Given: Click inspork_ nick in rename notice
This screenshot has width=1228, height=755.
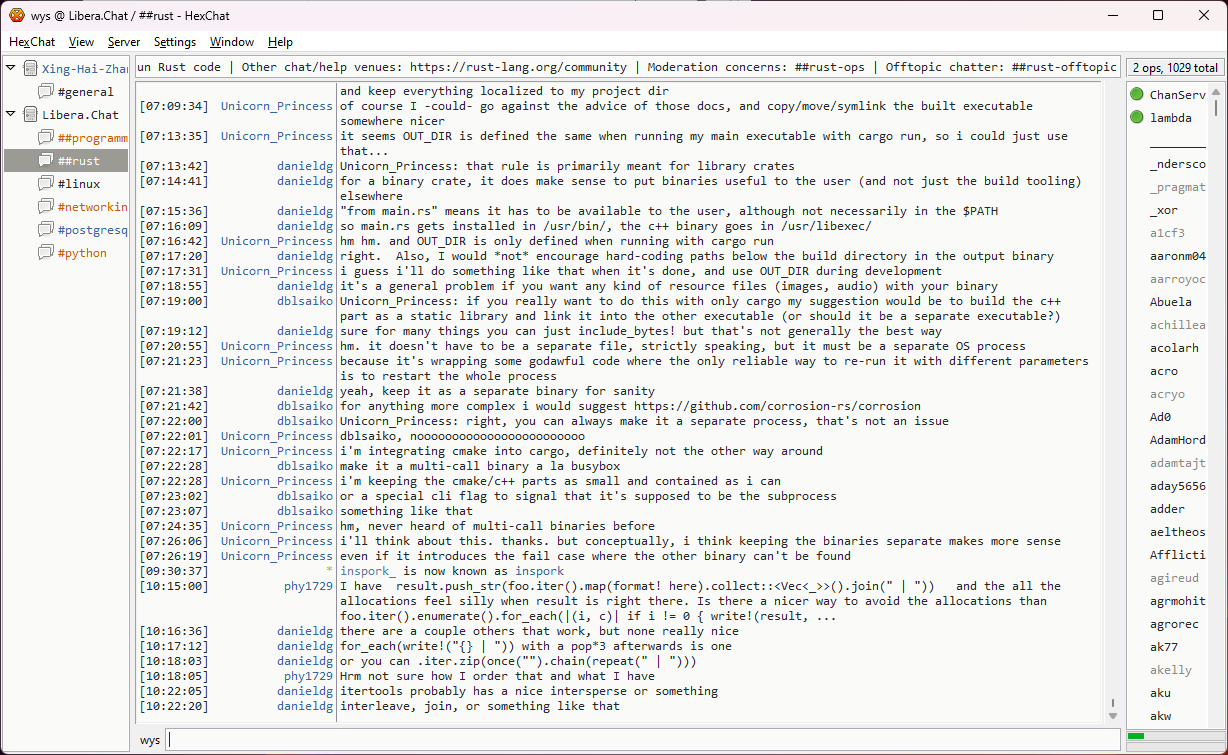Looking at the screenshot, I should (369, 571).
